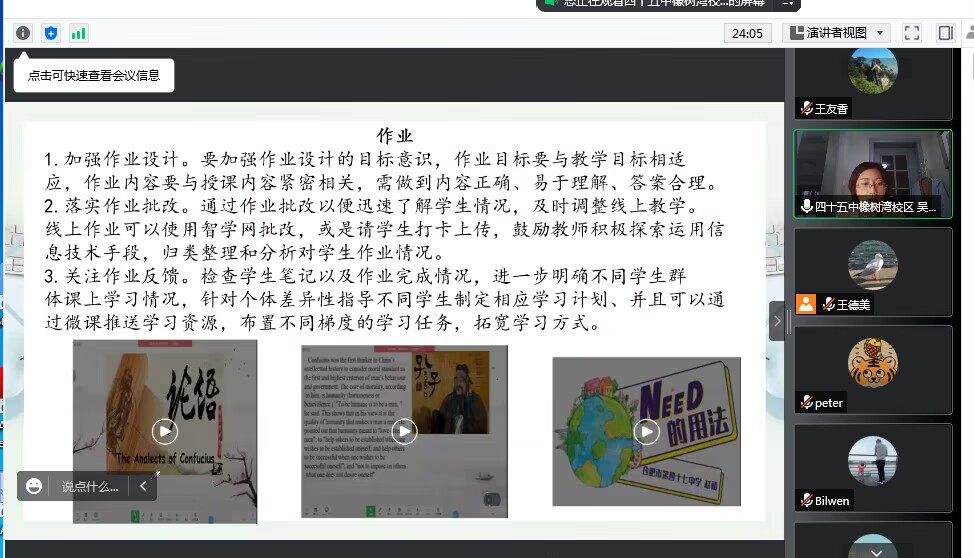Click peter's tiger avatar tile
Image resolution: width=974 pixels, height=558 pixels.
point(872,368)
